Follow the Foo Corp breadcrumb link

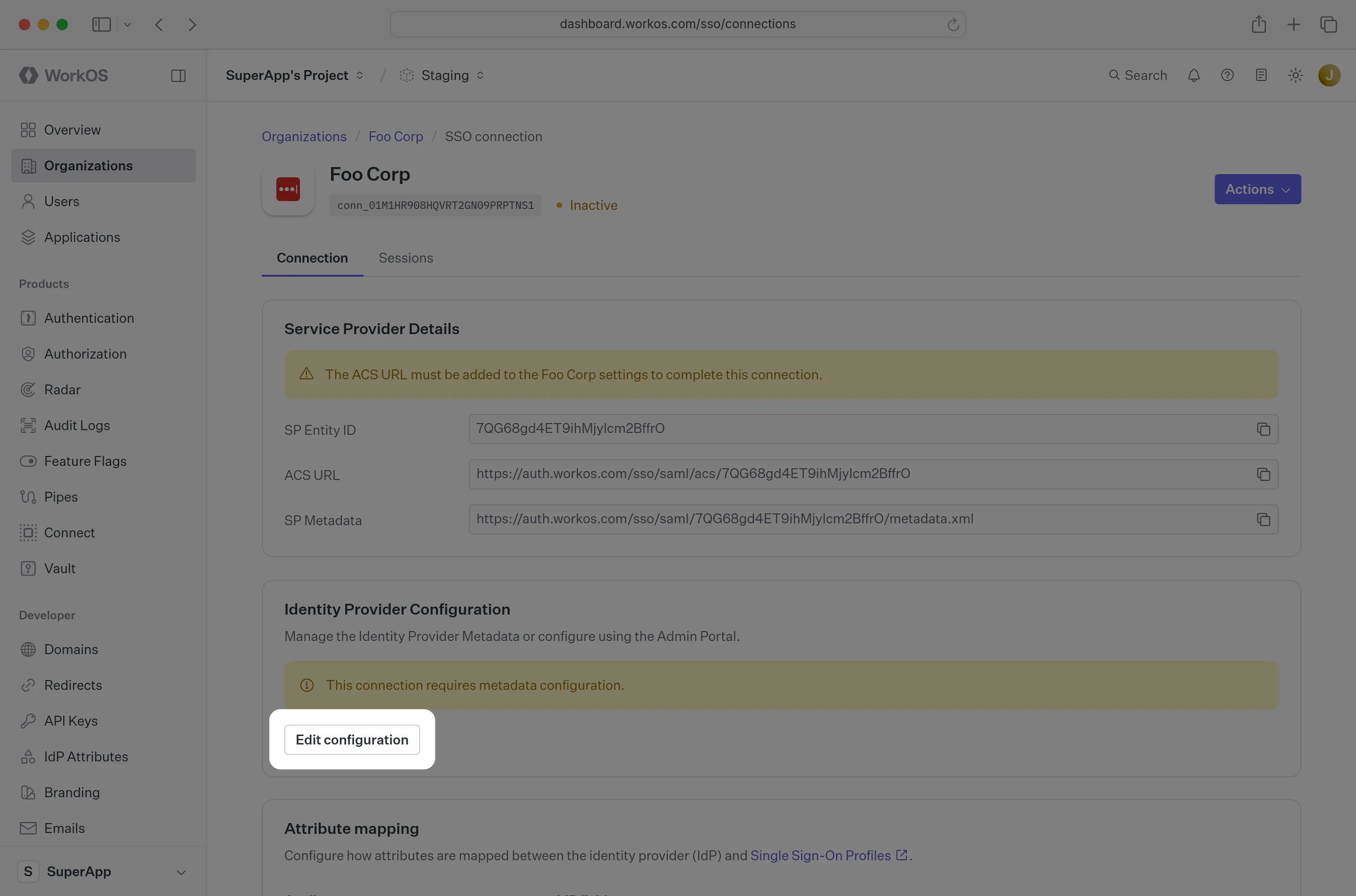click(395, 136)
